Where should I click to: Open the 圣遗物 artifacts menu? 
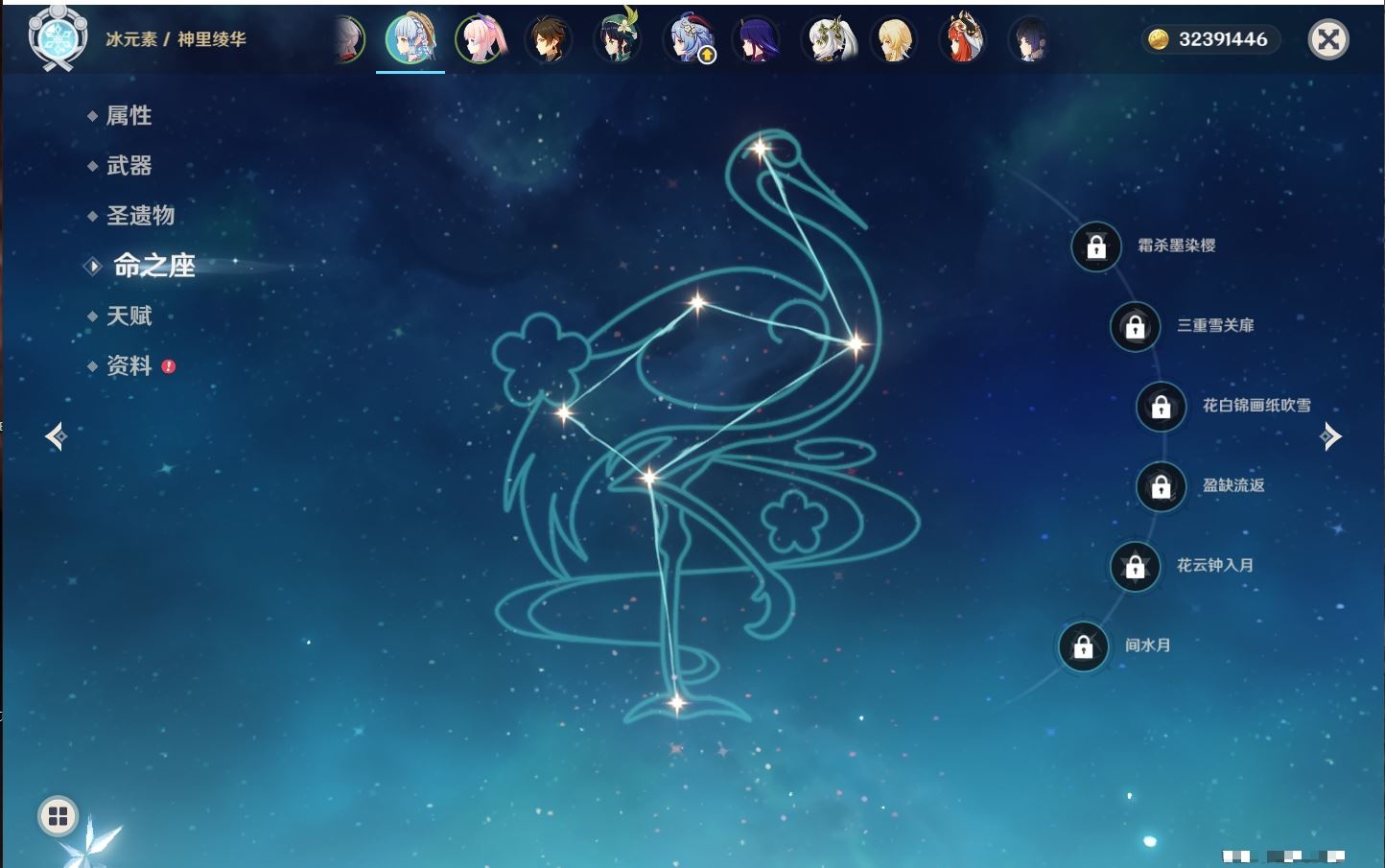[x=140, y=216]
